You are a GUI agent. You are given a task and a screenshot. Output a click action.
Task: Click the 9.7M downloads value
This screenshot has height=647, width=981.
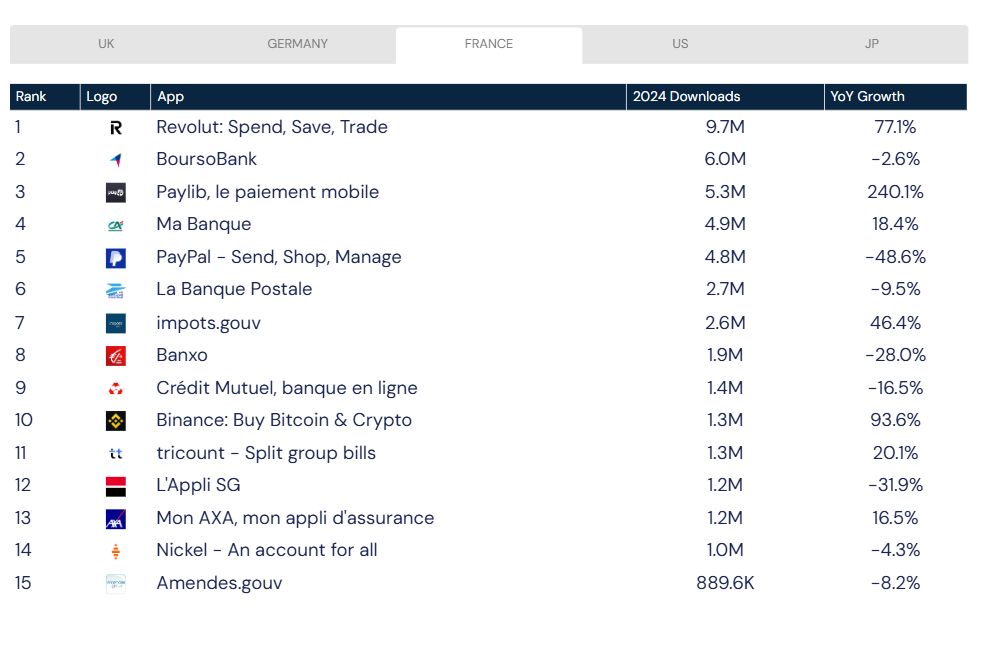(x=725, y=127)
